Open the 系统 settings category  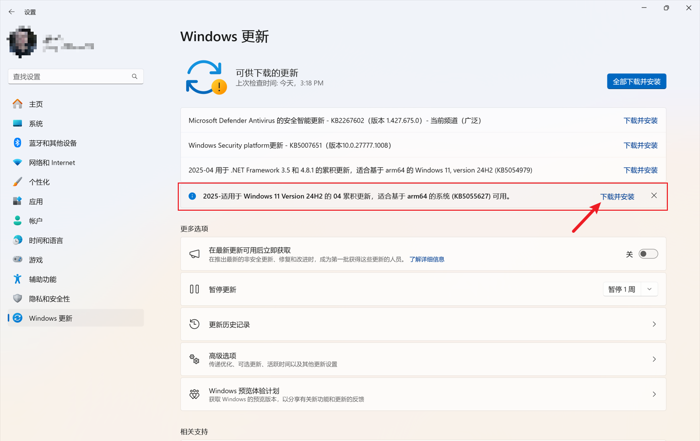pyautogui.click(x=75, y=124)
